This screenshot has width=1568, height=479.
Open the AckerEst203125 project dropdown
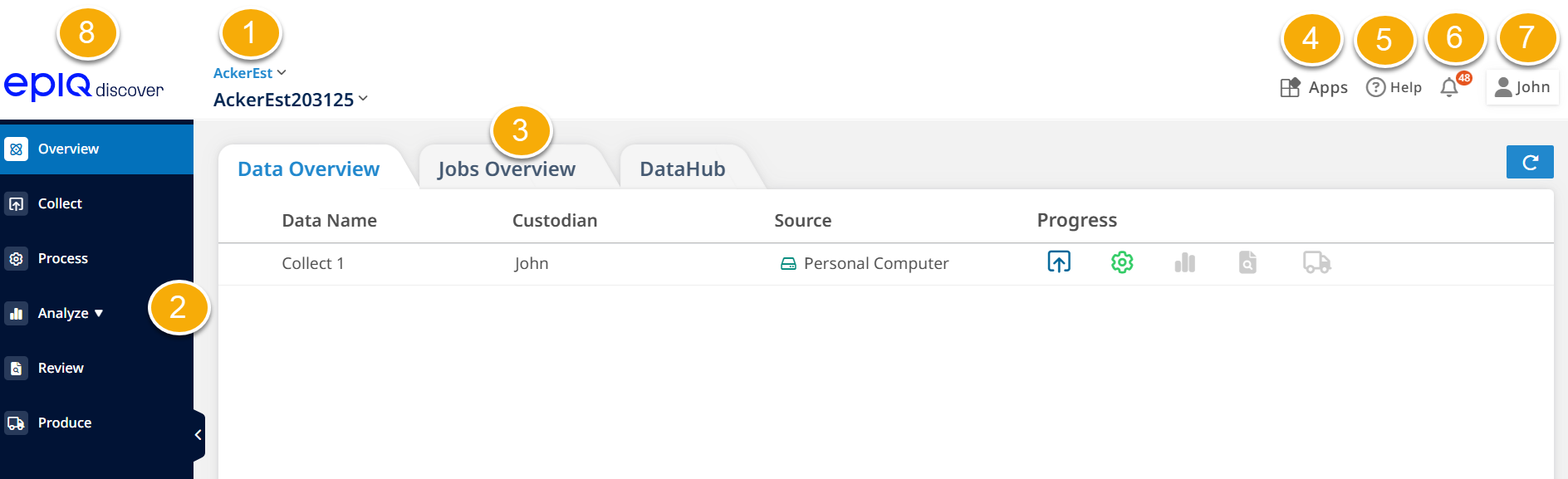(290, 100)
